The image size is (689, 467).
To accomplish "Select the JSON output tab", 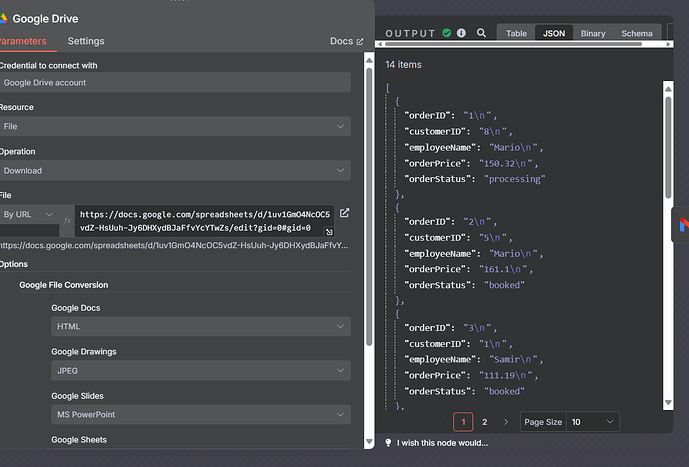I will 554,33.
